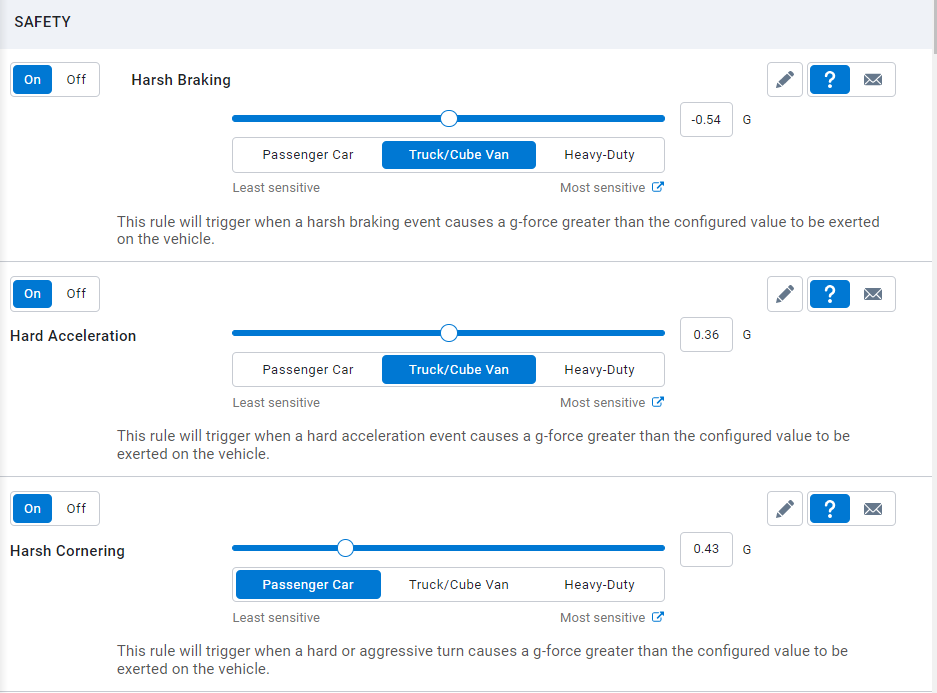Click the edit pencil for Hard Acceleration
The height and width of the screenshot is (693, 937).
point(785,293)
